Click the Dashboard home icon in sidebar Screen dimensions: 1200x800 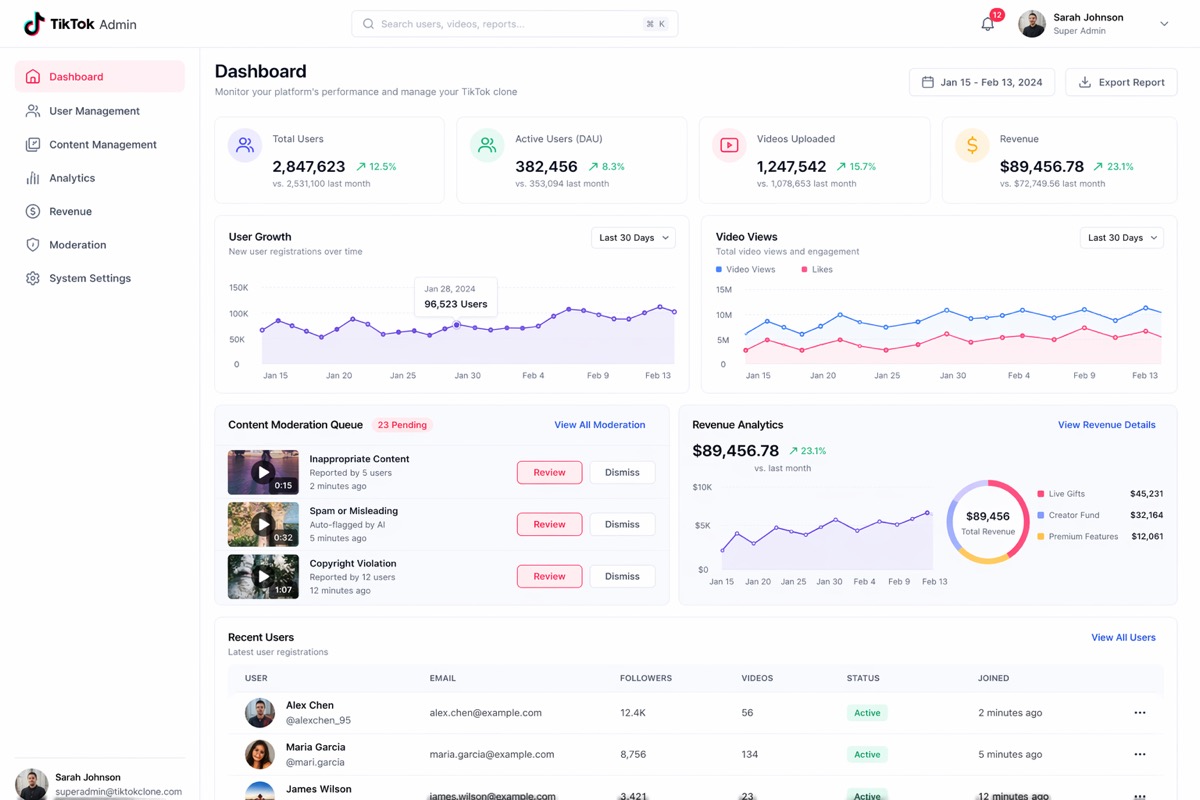click(x=33, y=77)
